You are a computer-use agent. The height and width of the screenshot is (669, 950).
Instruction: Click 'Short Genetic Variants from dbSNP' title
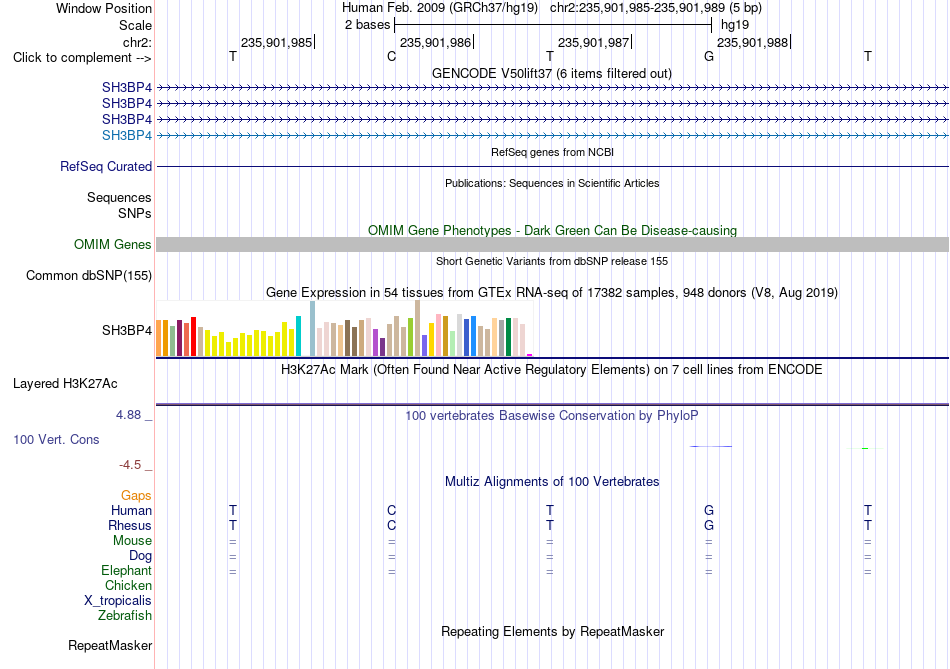pyautogui.click(x=552, y=261)
